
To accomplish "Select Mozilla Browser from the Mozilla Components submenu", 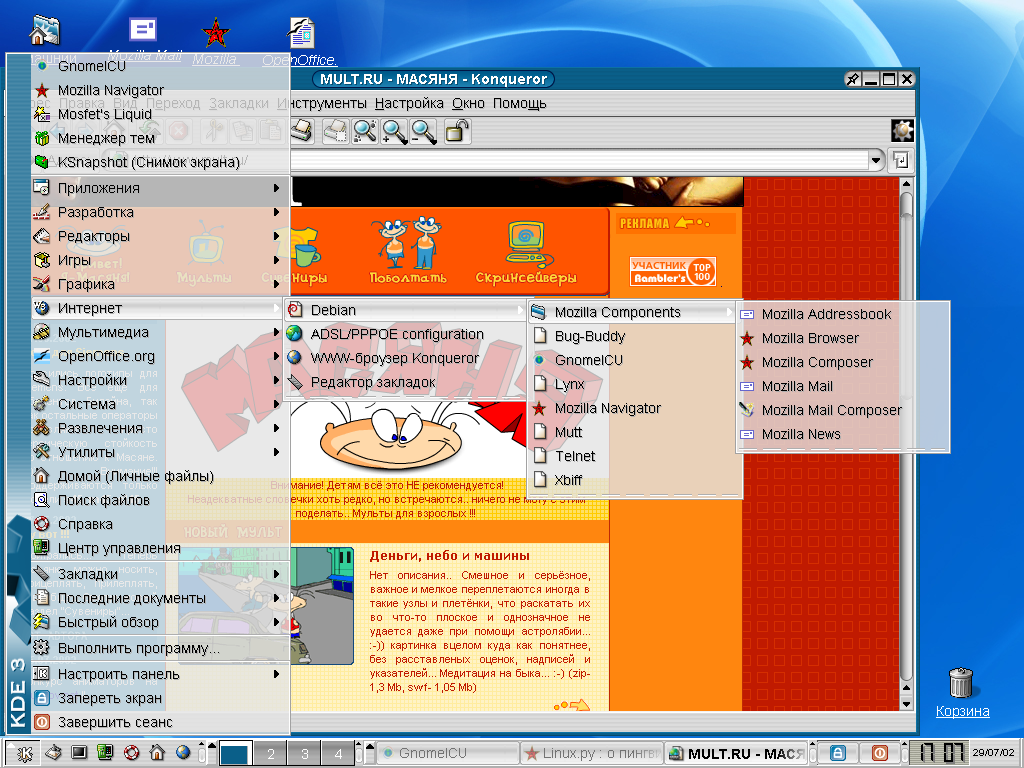I will [x=842, y=338].
